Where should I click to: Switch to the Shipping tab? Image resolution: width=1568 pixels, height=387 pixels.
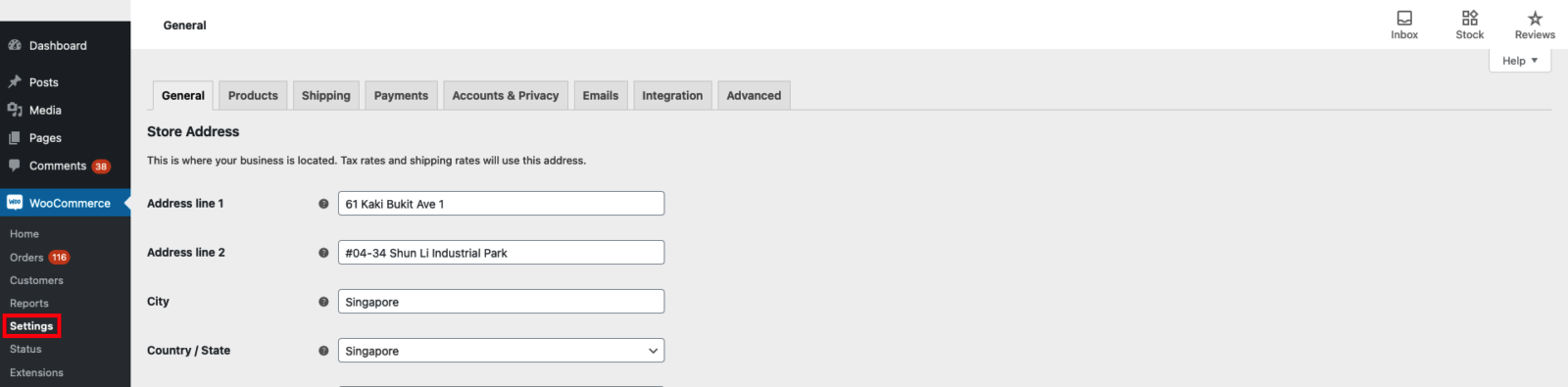(x=325, y=96)
